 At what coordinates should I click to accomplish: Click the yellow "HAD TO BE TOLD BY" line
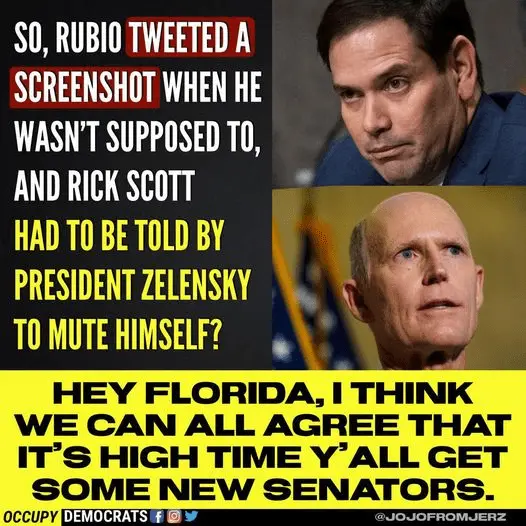coord(119,235)
